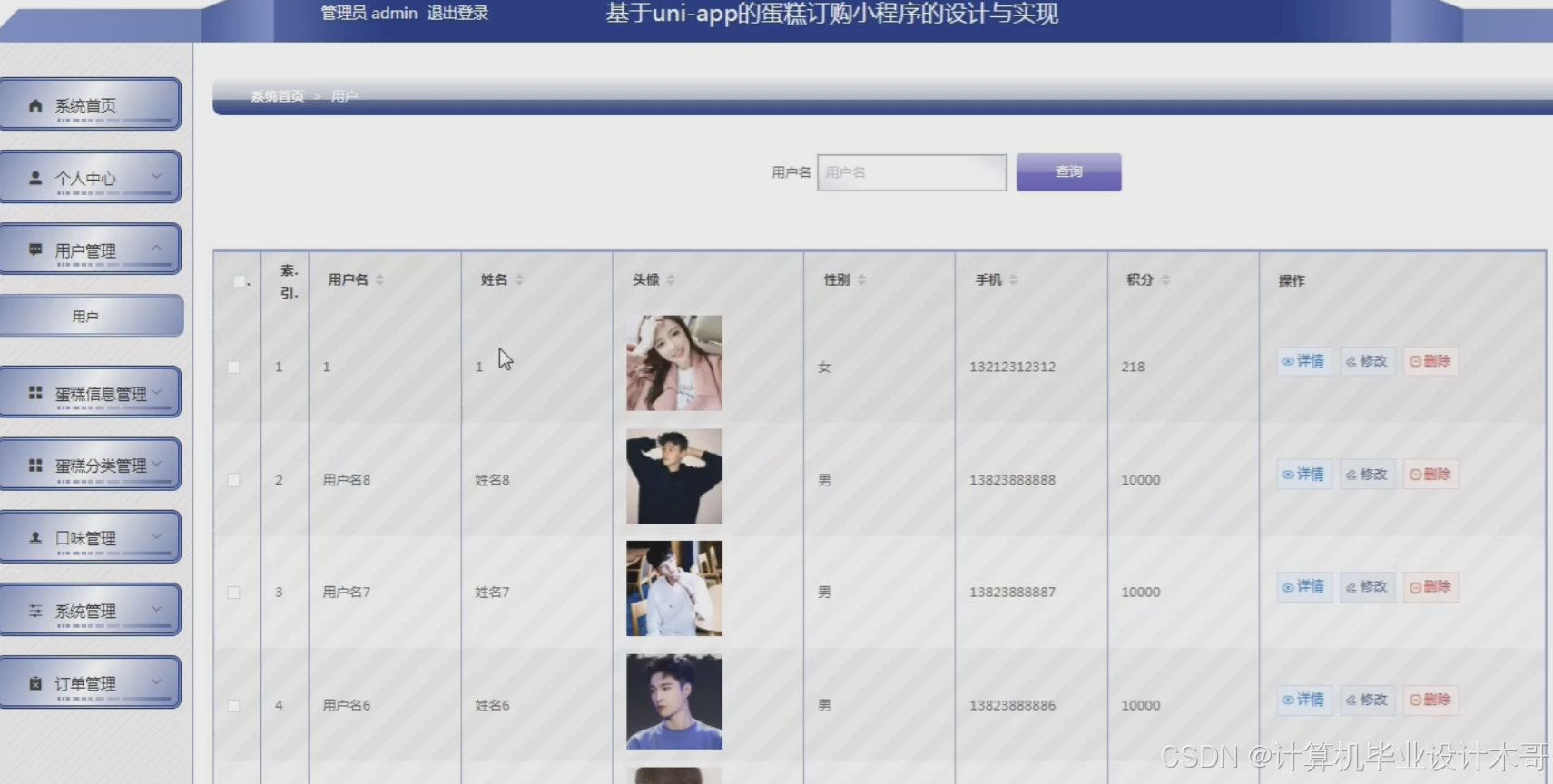Click the 218 points value
The image size is (1553, 784).
1133,367
